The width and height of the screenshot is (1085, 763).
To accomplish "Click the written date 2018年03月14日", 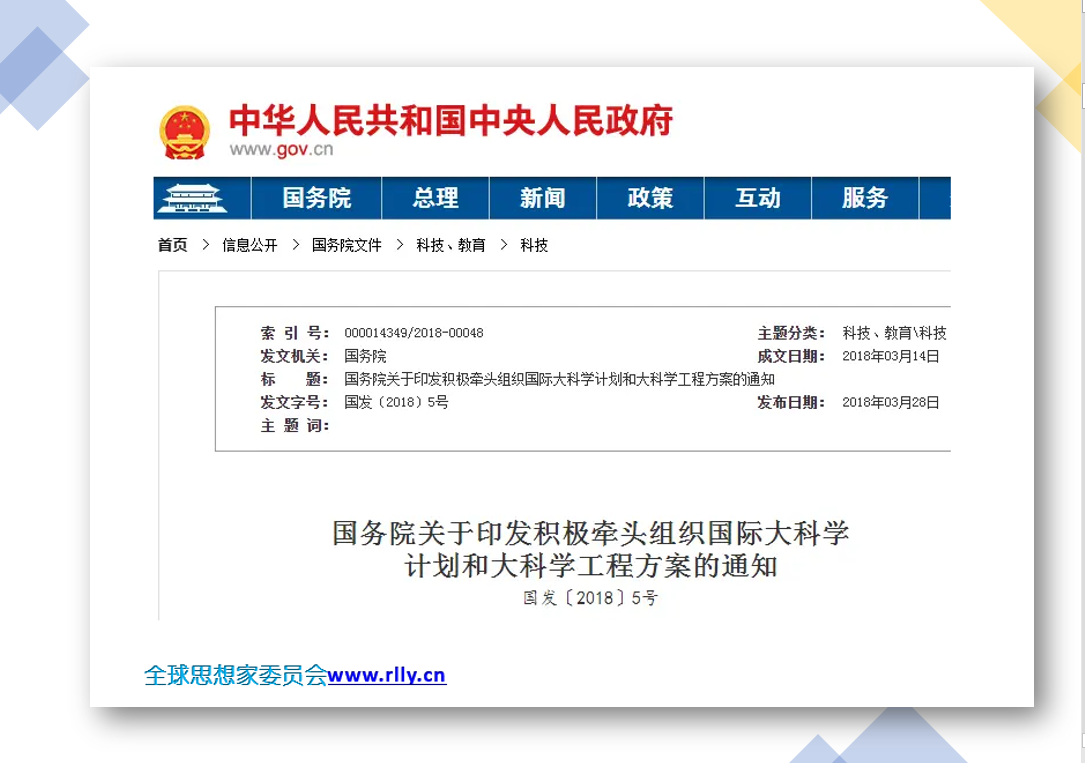I will [891, 356].
